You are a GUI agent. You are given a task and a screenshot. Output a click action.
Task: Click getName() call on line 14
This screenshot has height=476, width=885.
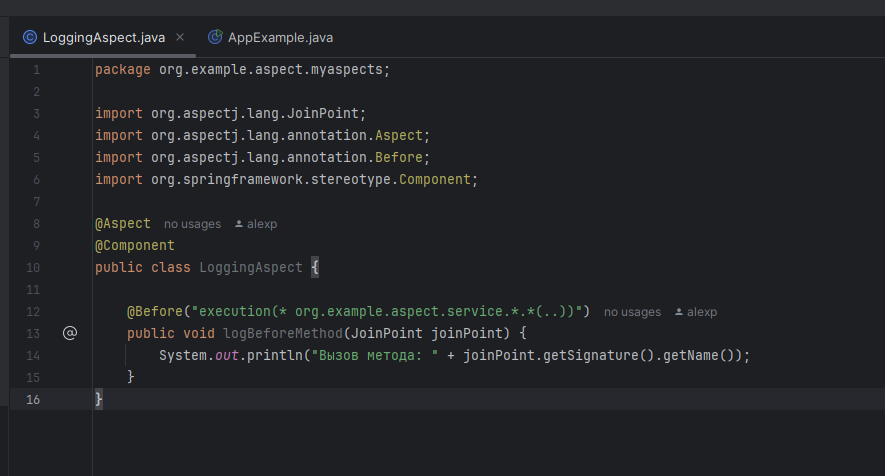point(699,356)
